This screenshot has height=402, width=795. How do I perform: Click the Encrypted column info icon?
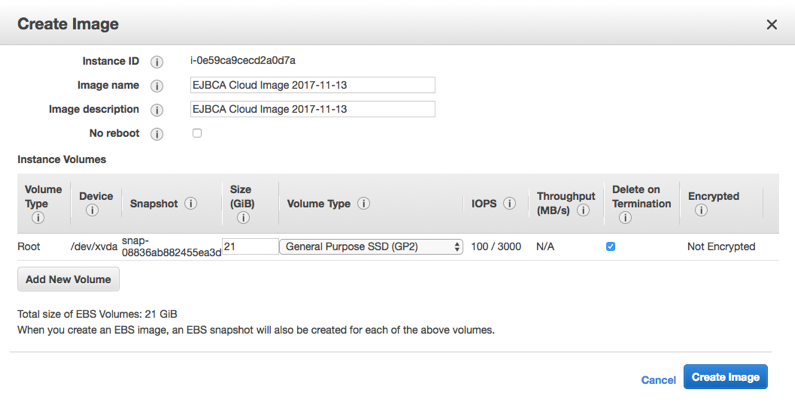point(701,211)
